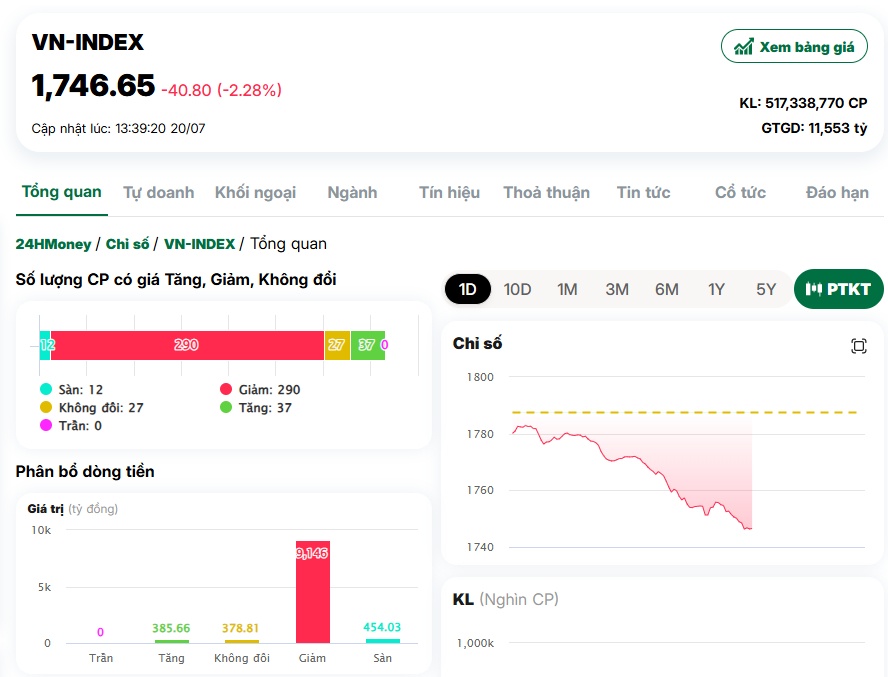Go to Chỉ số breadcrumb link
Screen dimensions: 888x677
click(x=127, y=244)
